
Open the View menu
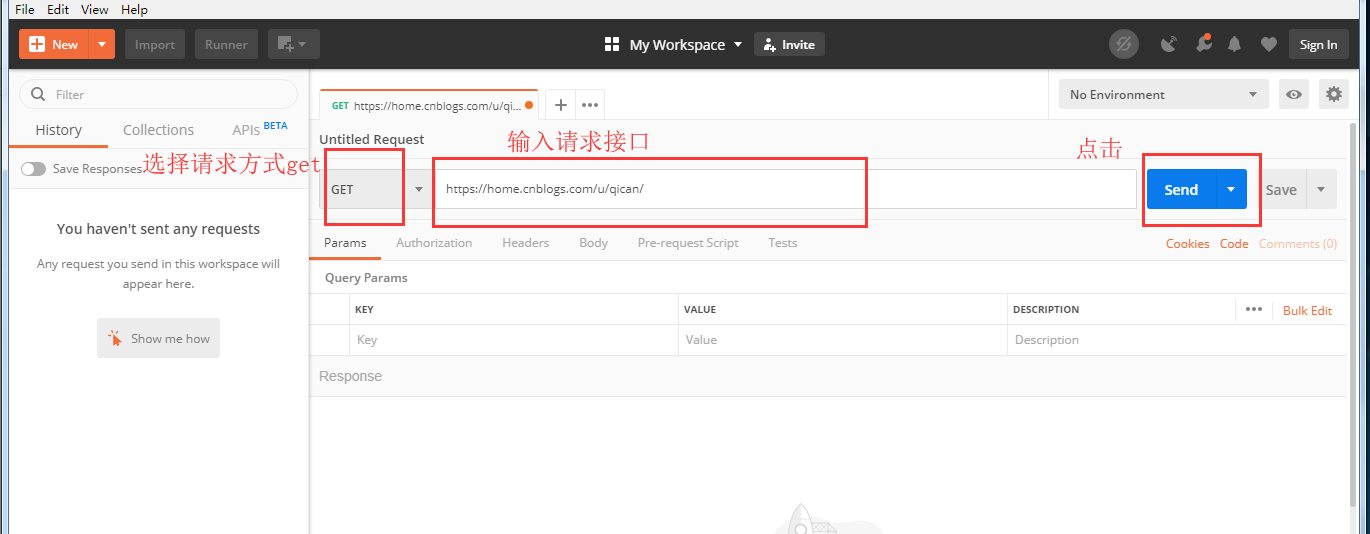(94, 9)
